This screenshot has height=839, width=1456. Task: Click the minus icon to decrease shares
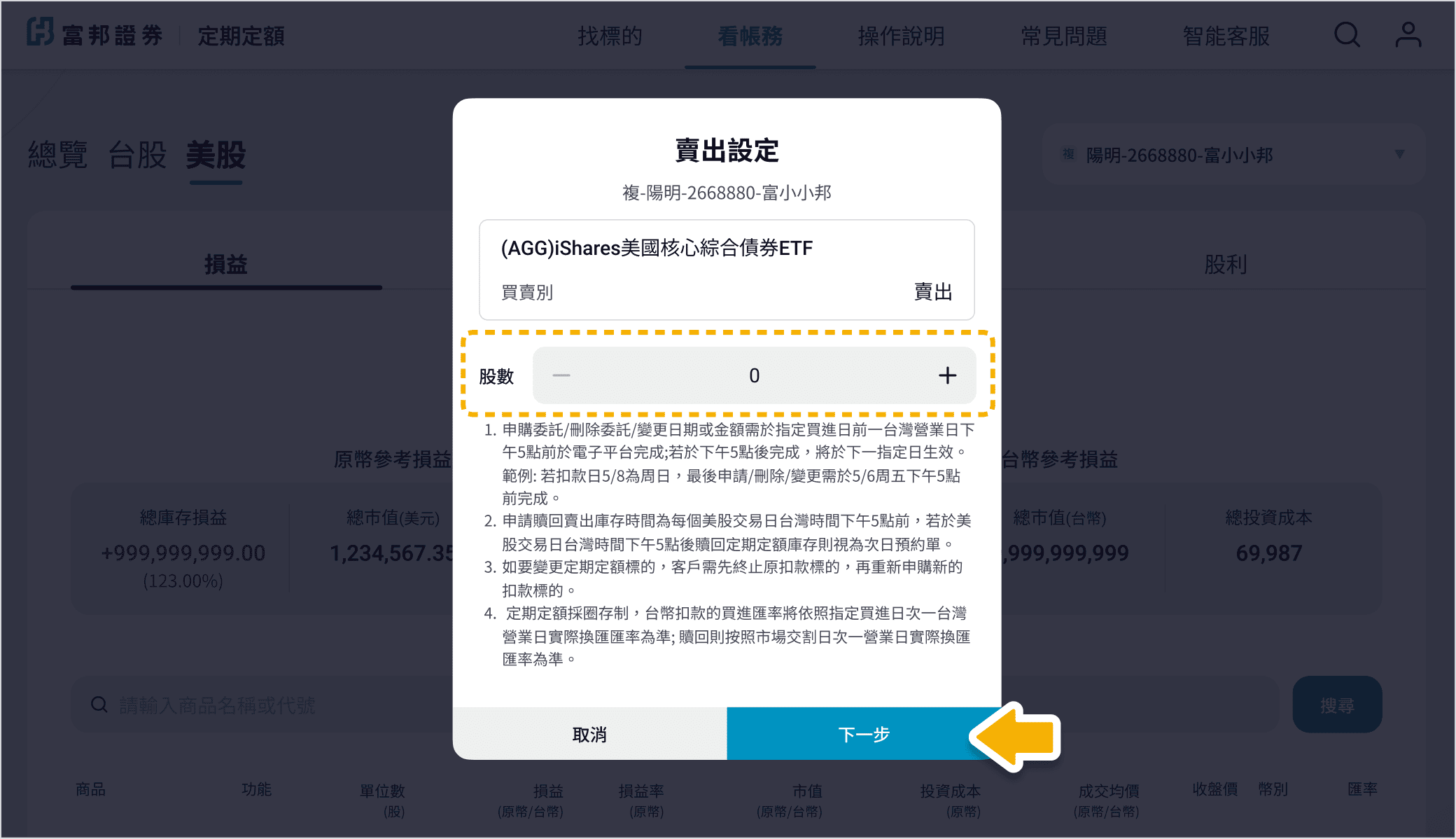pyautogui.click(x=561, y=376)
